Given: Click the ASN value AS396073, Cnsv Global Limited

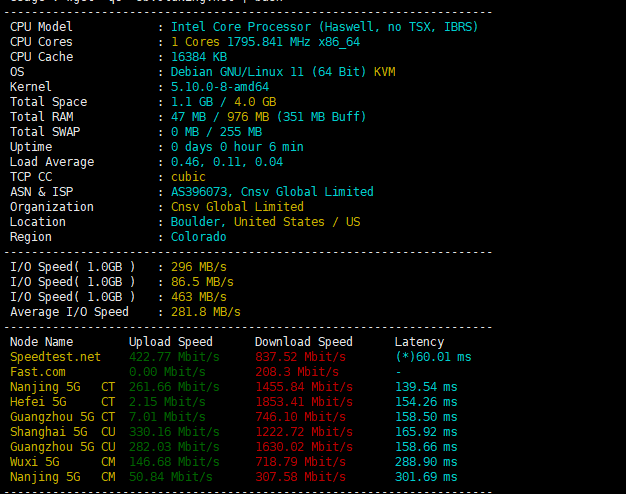Looking at the screenshot, I should (x=272, y=192).
